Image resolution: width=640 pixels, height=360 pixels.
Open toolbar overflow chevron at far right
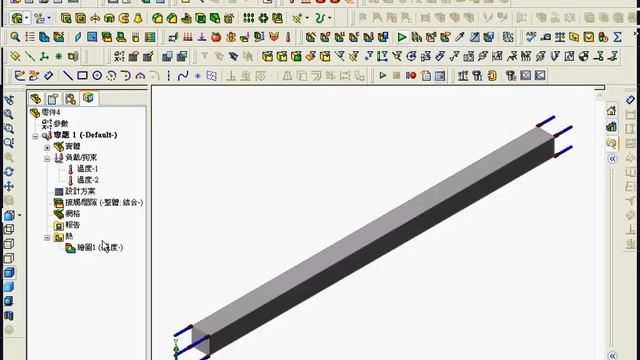click(x=637, y=33)
